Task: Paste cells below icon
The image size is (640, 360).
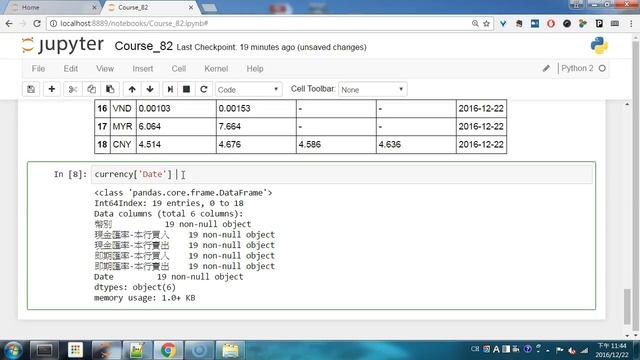Action: (x=110, y=89)
